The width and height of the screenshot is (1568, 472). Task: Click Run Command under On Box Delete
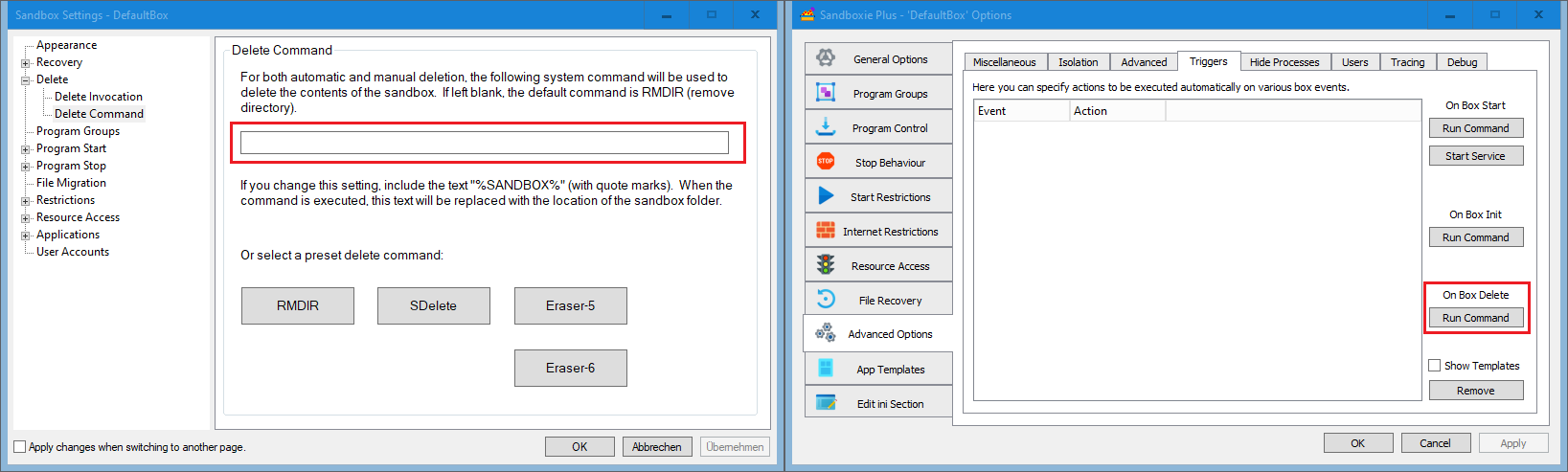point(1475,318)
